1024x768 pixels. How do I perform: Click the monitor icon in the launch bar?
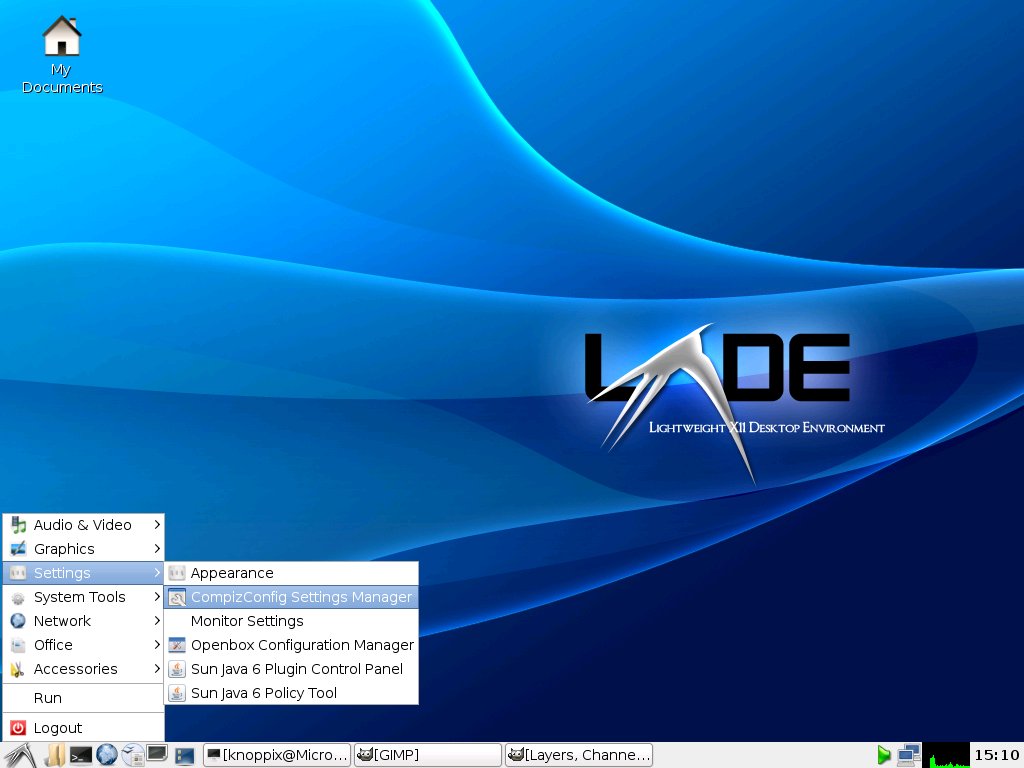[157, 753]
